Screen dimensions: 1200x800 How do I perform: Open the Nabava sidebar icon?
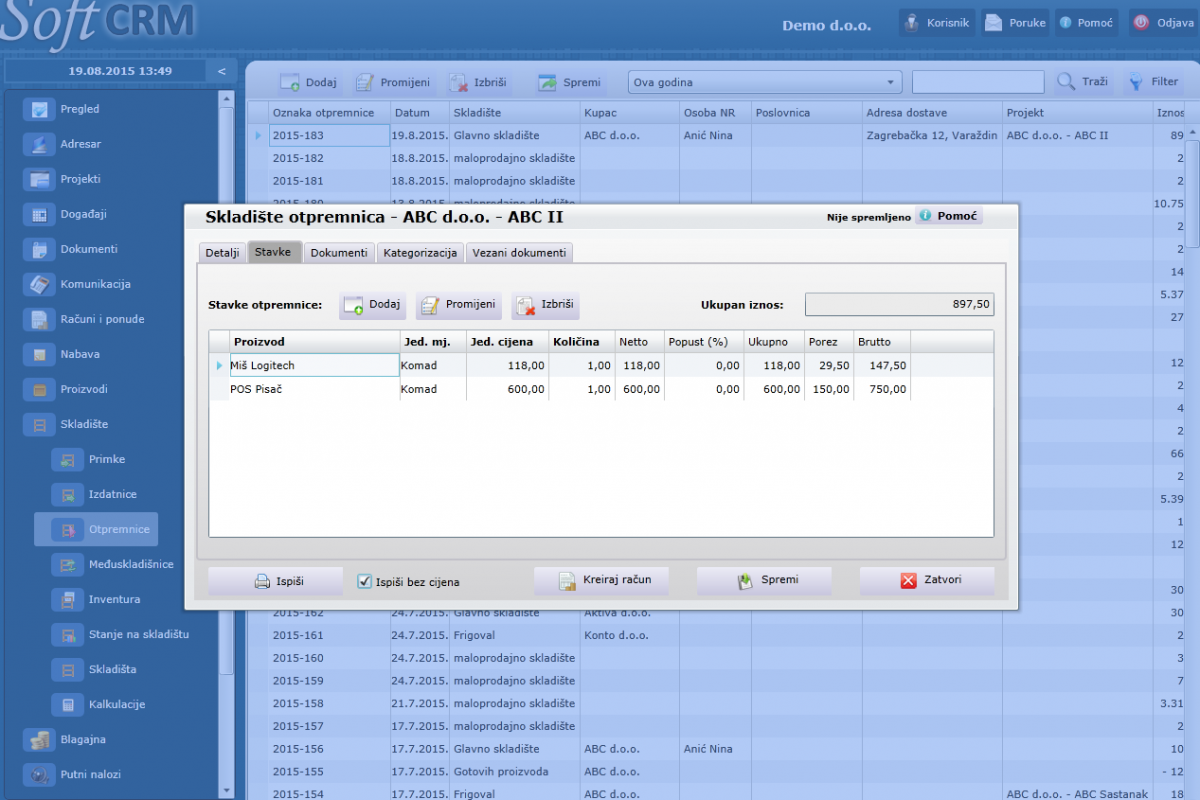point(39,354)
